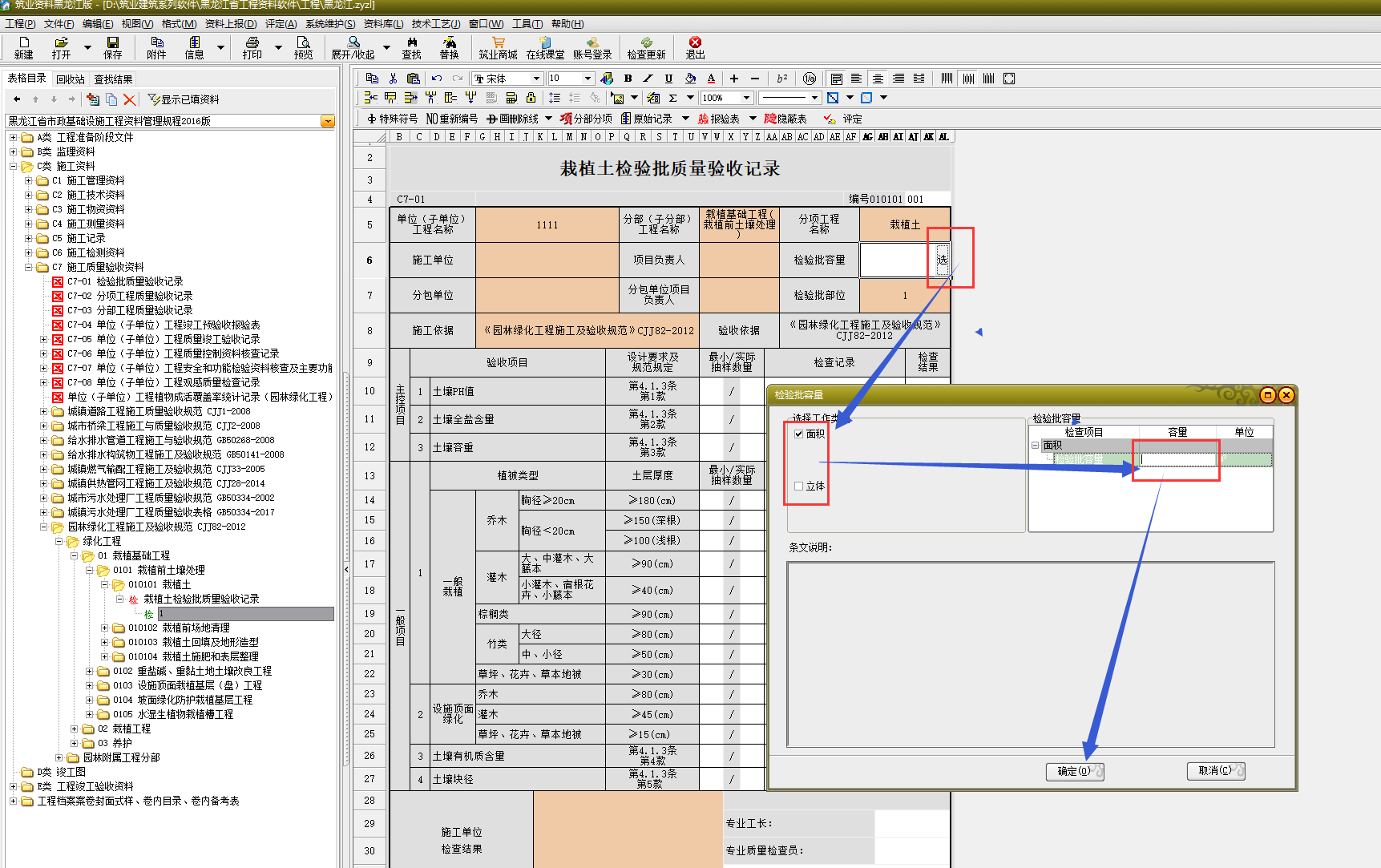This screenshot has width=1381, height=868.
Task: Open 筑业商城 shopping cart icon
Action: (498, 48)
